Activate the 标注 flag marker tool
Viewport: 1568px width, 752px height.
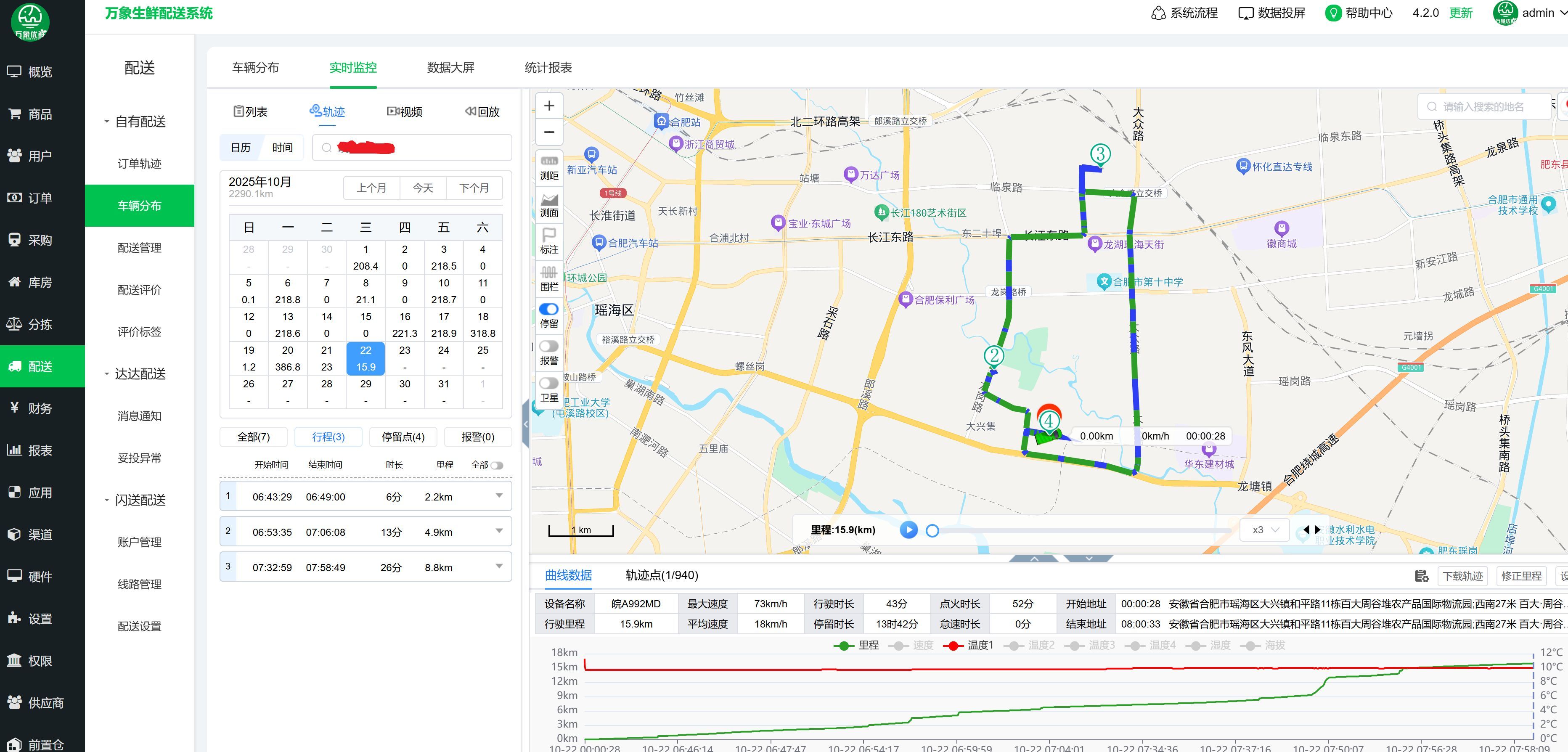tap(549, 241)
